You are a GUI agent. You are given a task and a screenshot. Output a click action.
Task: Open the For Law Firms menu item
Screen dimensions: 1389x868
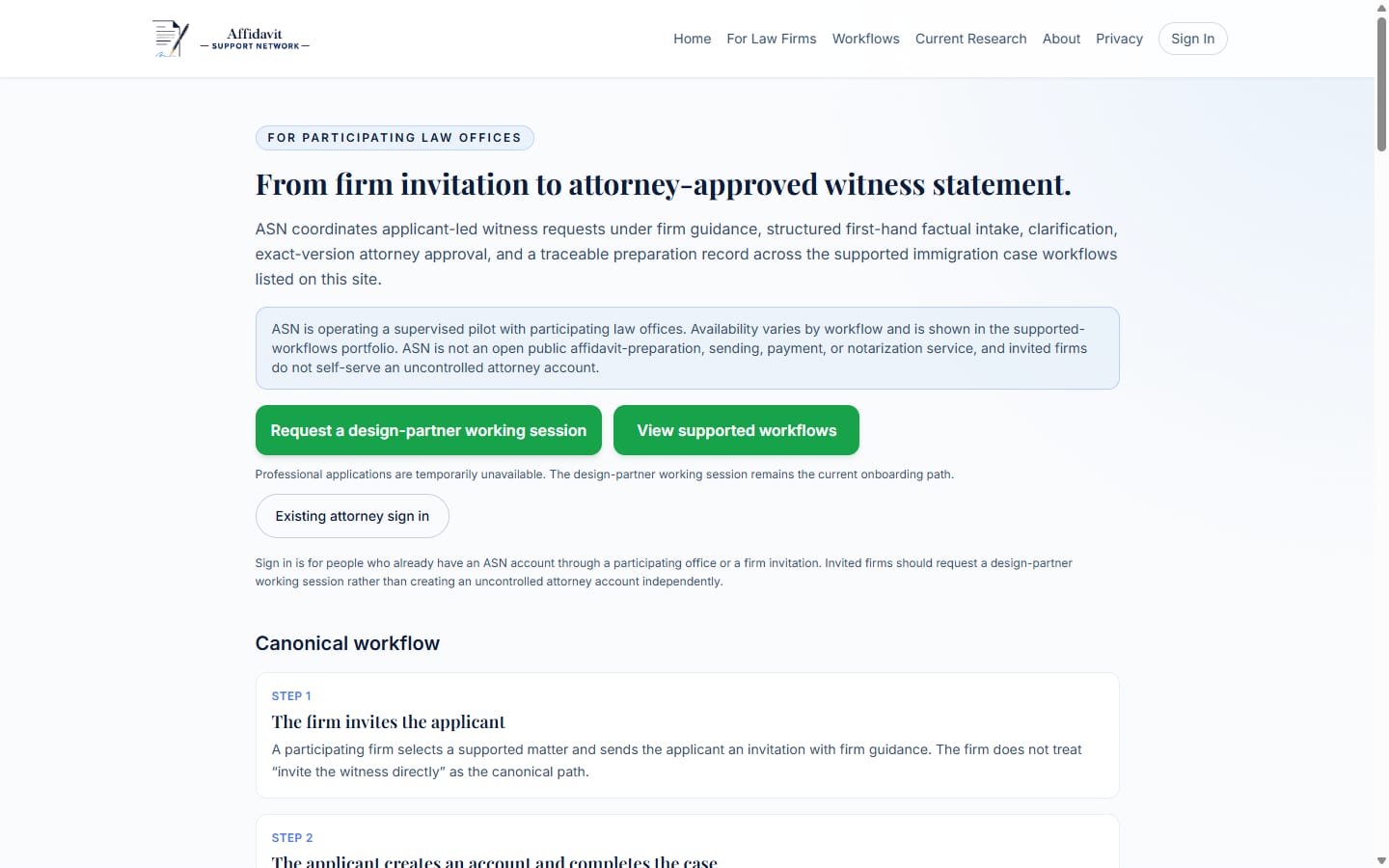[x=771, y=39]
